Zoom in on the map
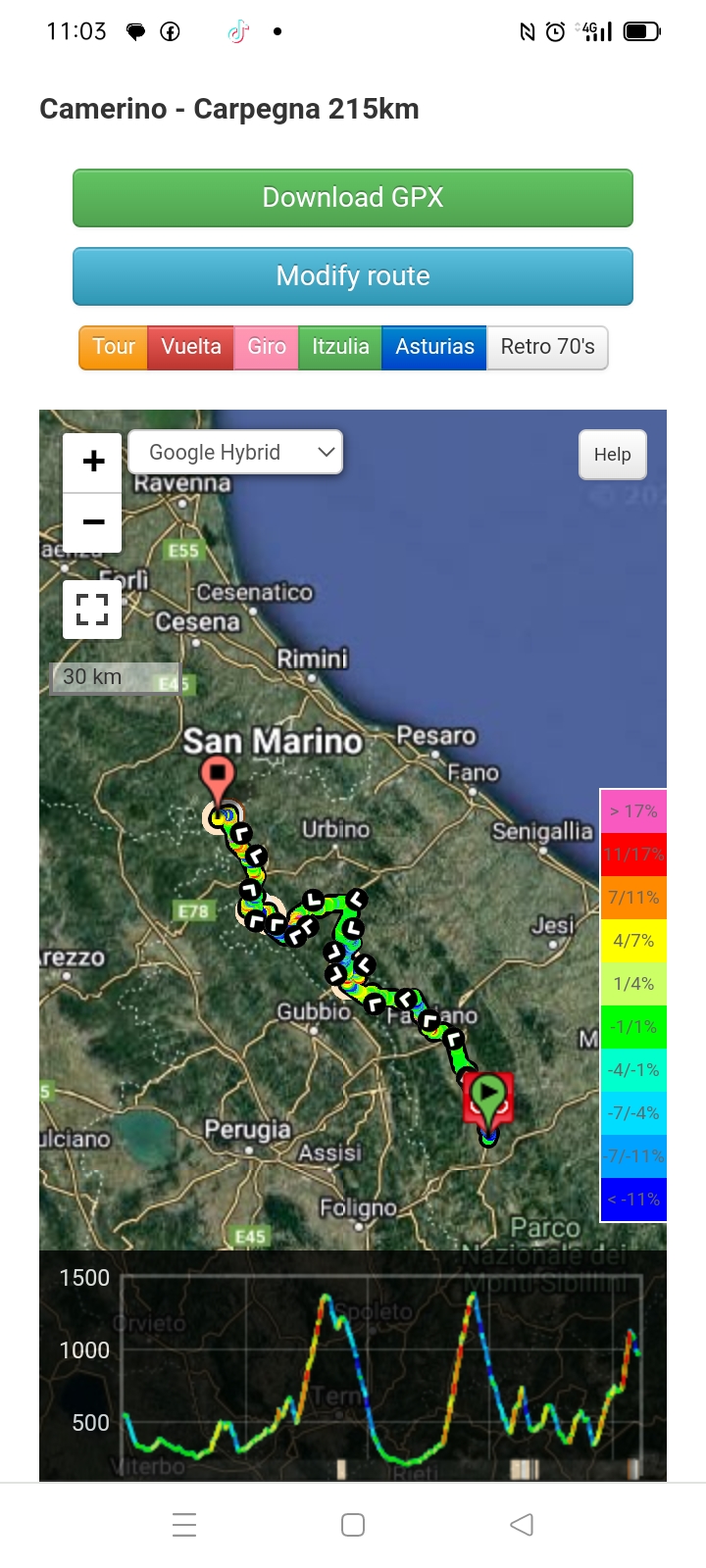 click(x=93, y=462)
